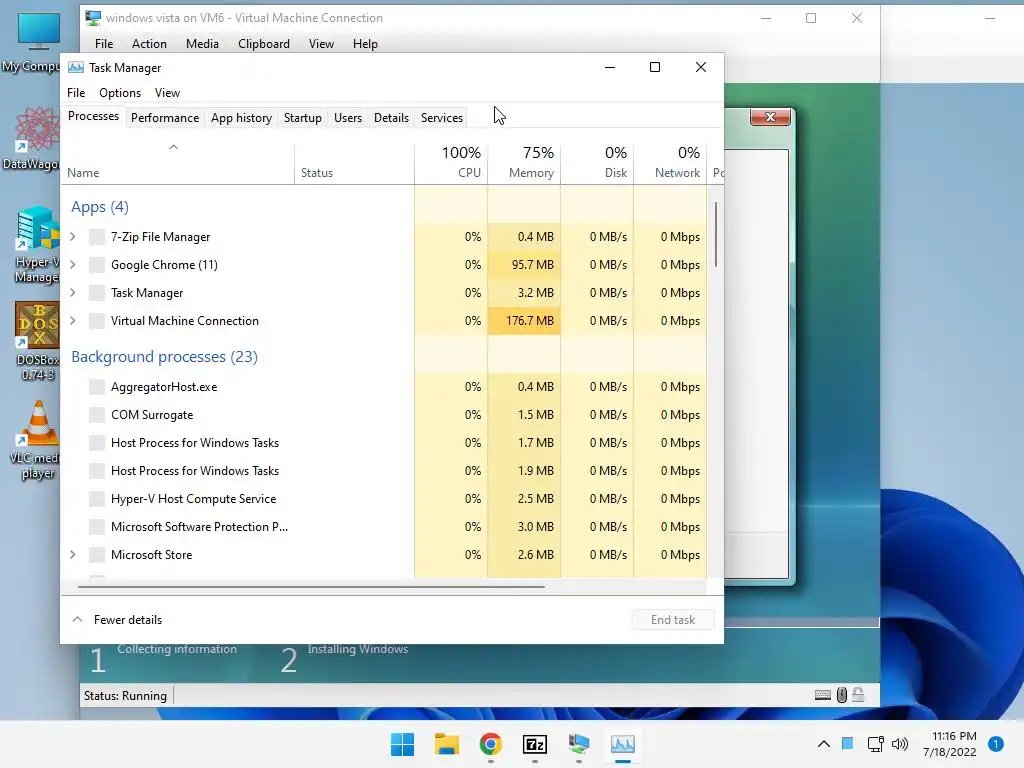
Task: Expand the Task Manager process group
Action: 72,293
